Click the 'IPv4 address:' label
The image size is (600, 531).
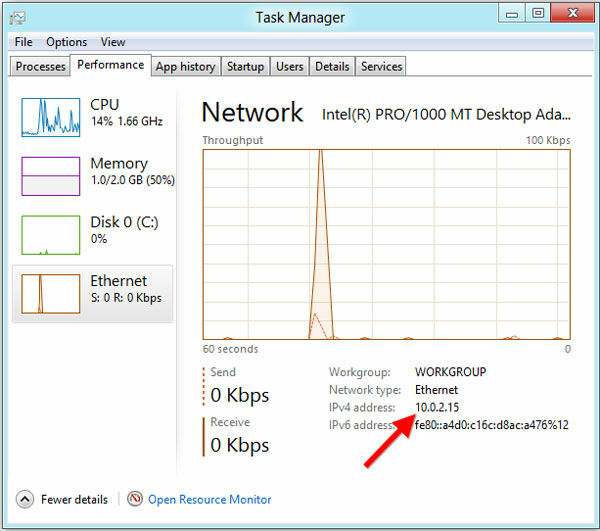tap(362, 407)
